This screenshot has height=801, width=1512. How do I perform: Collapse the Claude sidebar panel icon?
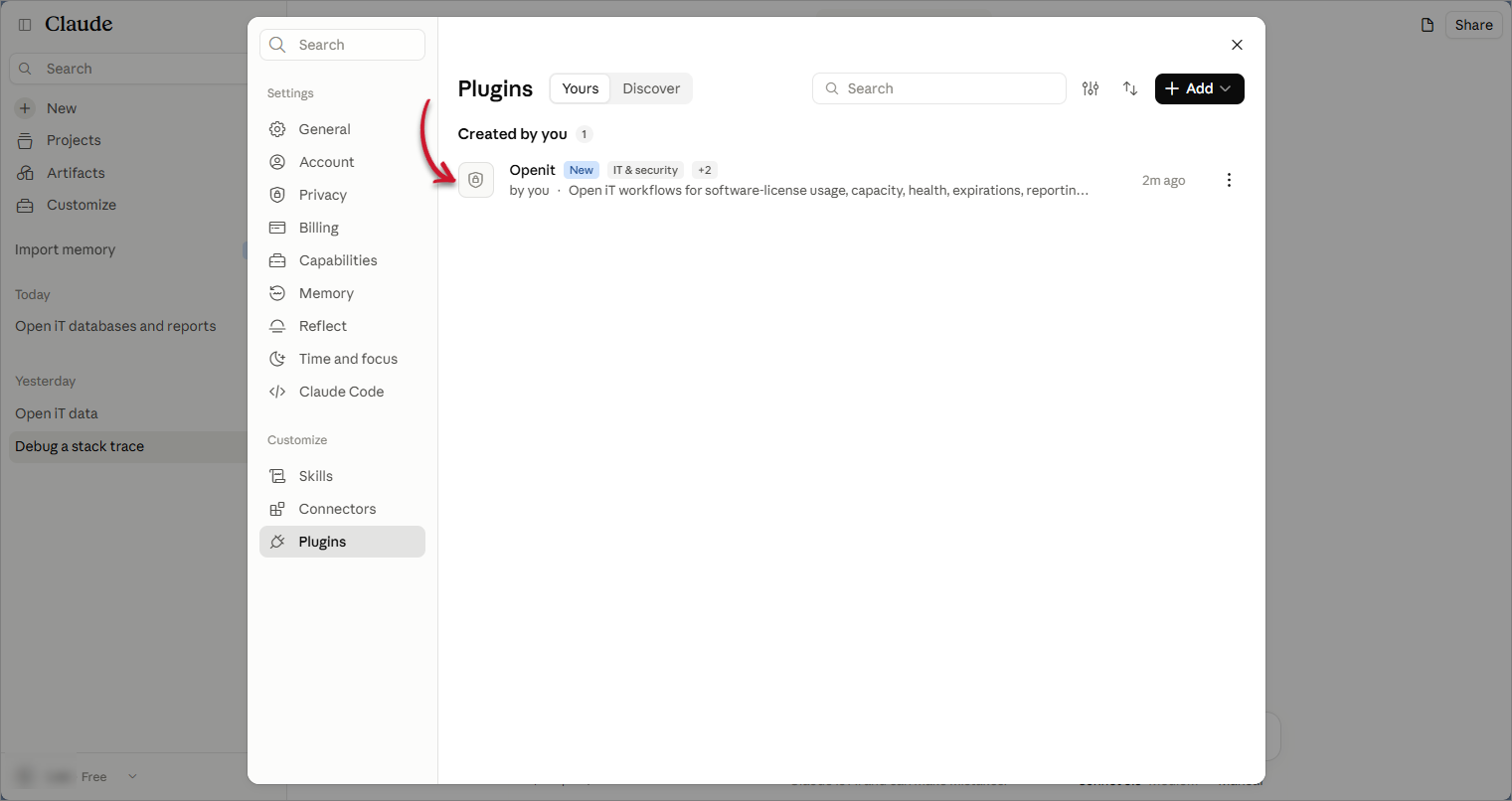(x=25, y=25)
